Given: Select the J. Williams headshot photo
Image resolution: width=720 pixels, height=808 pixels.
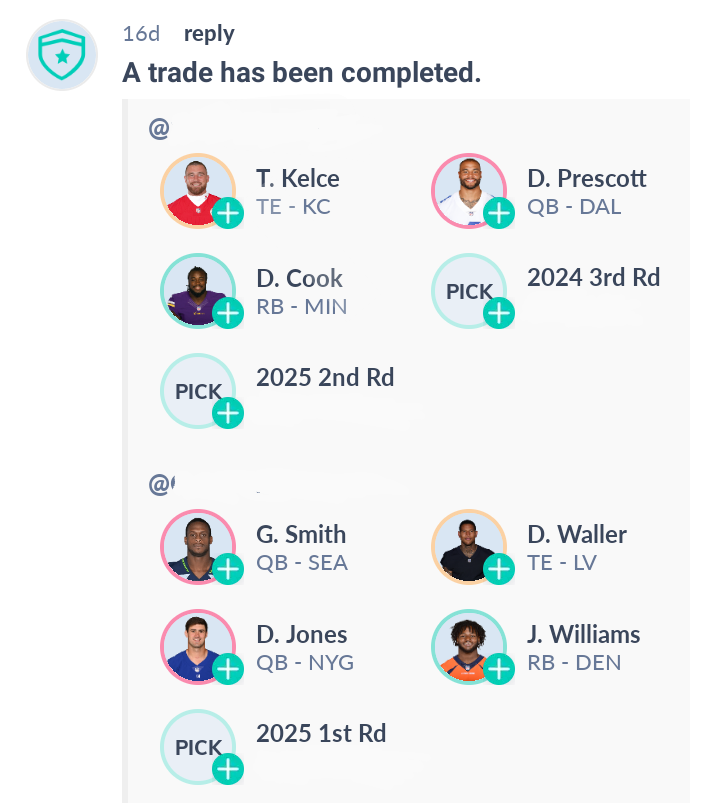Looking at the screenshot, I should pyautogui.click(x=468, y=647).
